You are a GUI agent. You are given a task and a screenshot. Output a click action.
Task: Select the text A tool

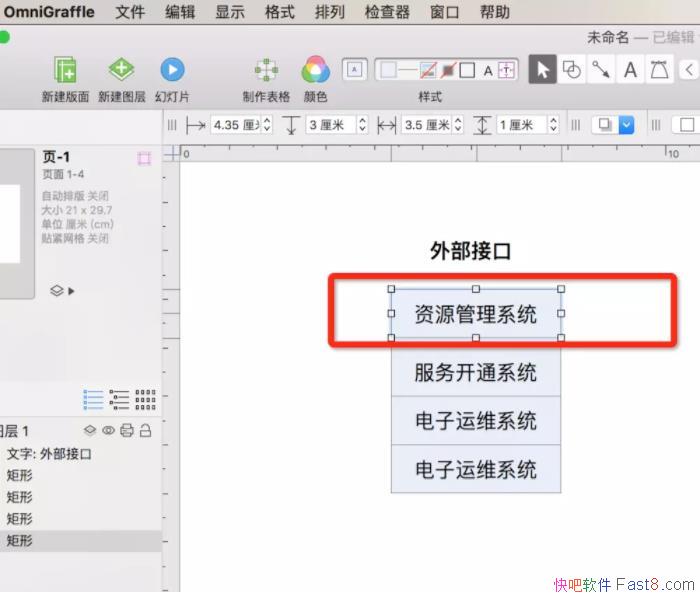click(x=630, y=70)
